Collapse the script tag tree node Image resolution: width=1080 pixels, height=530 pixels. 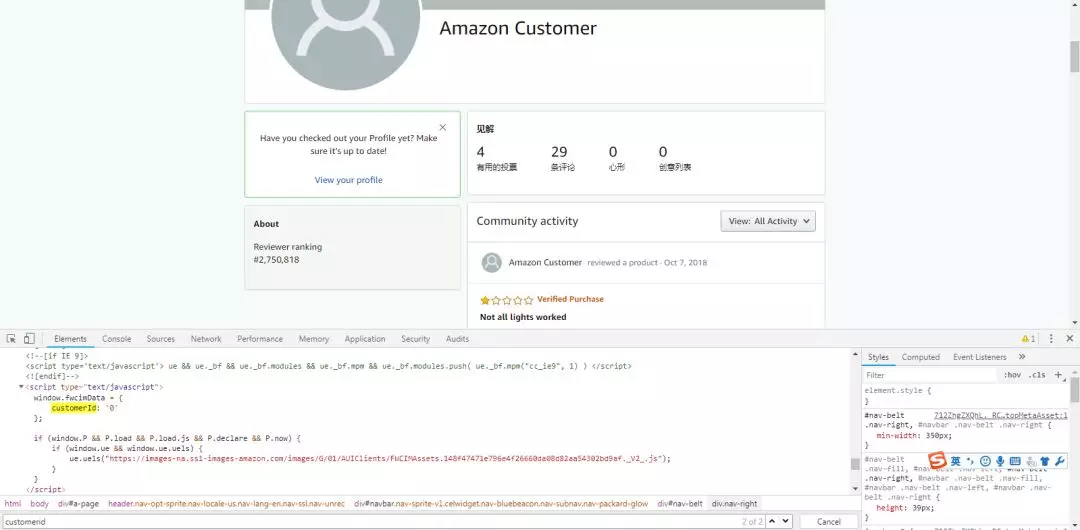[21, 386]
